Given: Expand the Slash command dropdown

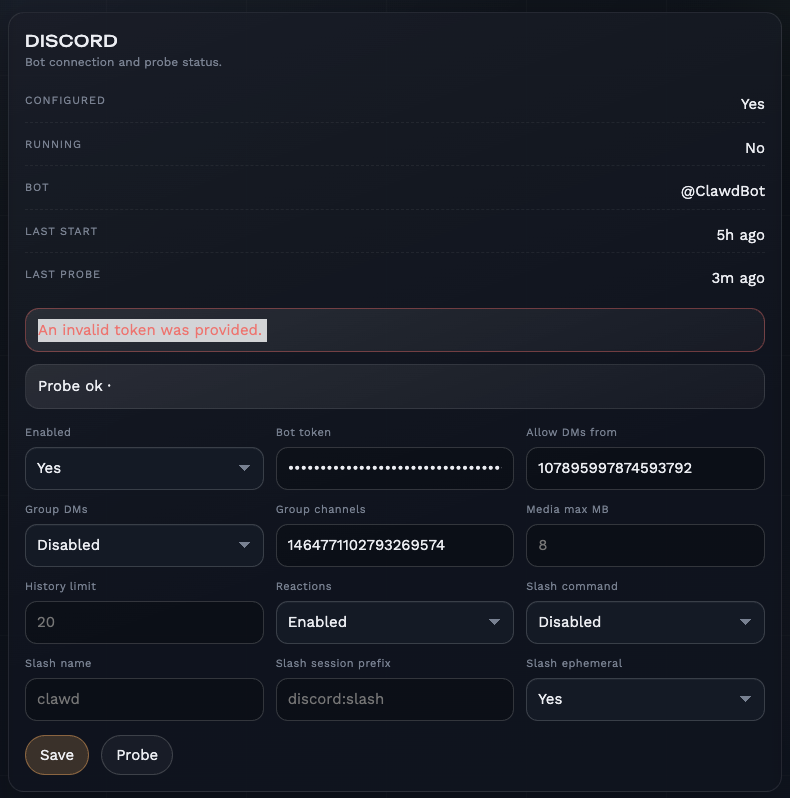Looking at the screenshot, I should (x=645, y=622).
